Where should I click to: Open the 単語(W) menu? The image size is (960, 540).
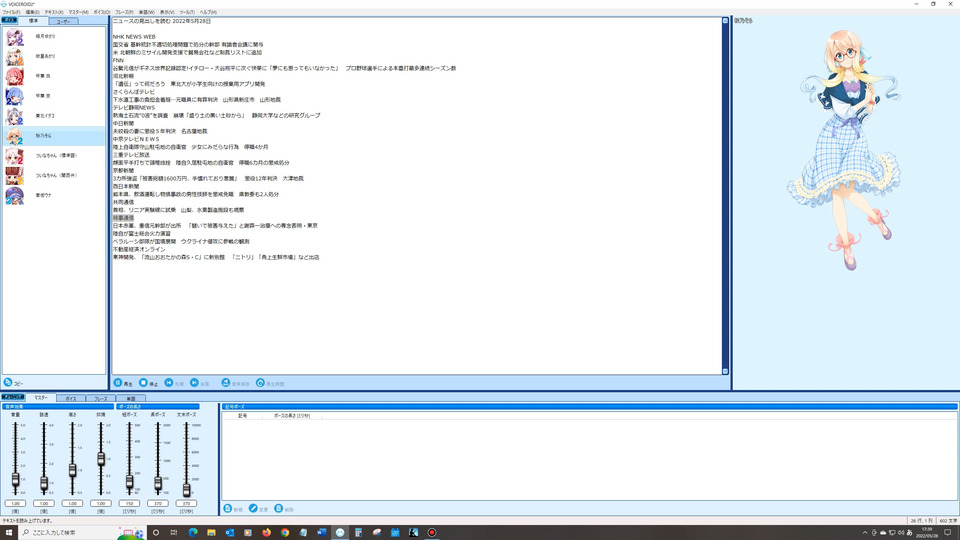pyautogui.click(x=146, y=12)
